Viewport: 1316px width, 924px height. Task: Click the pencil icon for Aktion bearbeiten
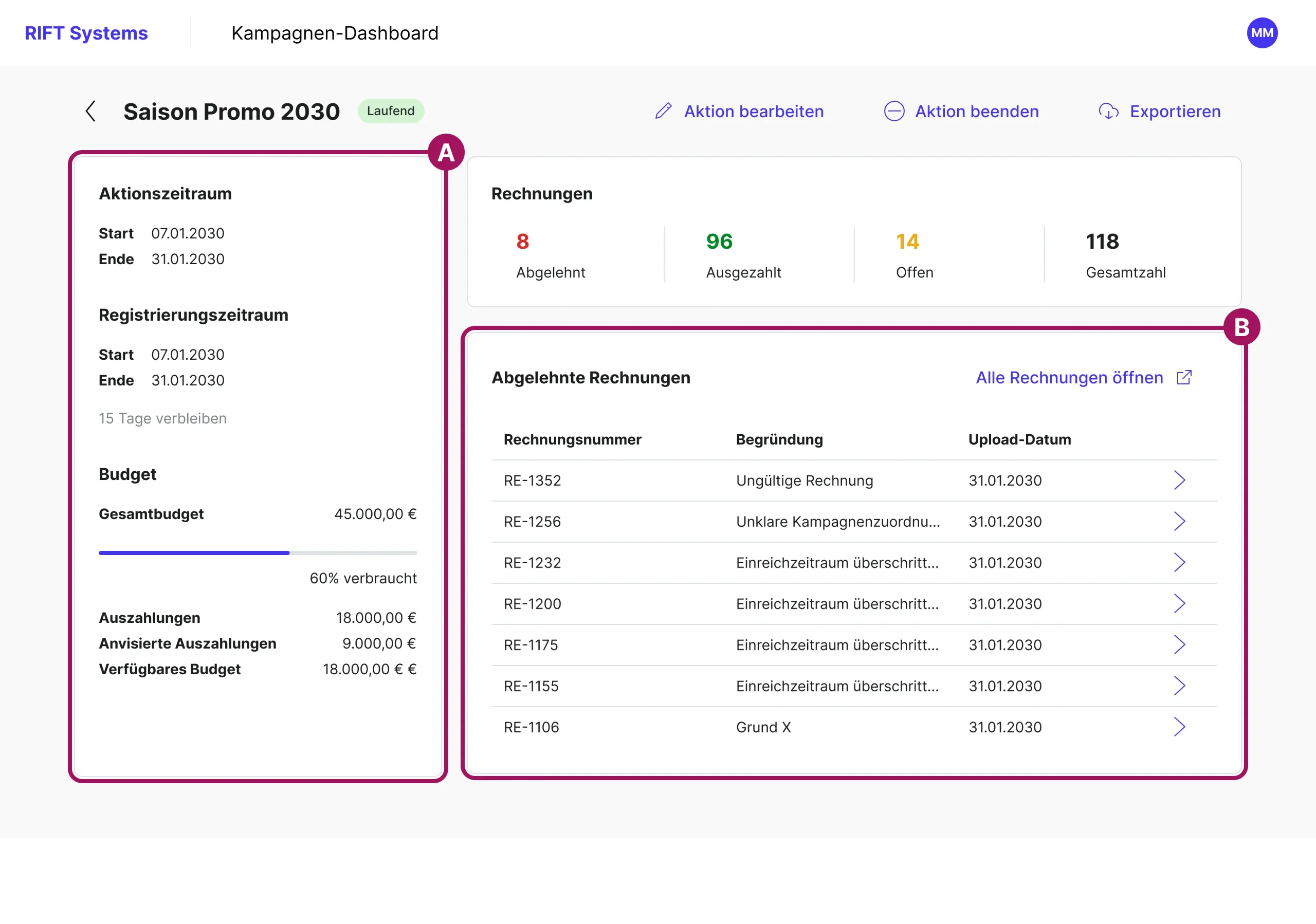tap(663, 111)
